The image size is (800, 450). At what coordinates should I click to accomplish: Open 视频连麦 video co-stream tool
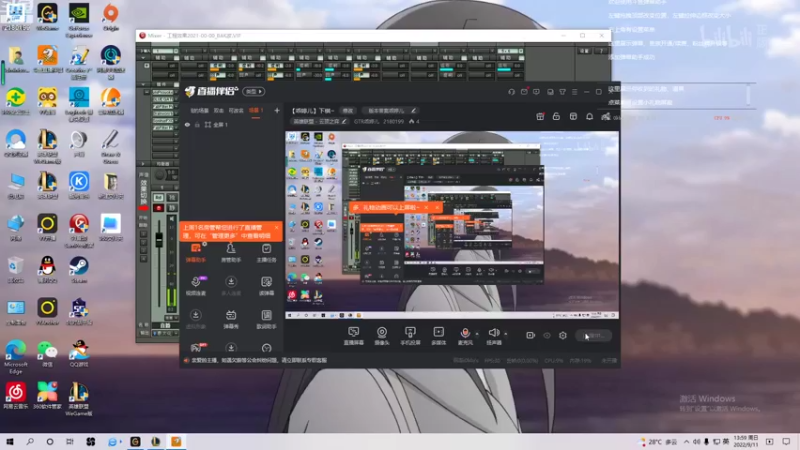tap(196, 286)
